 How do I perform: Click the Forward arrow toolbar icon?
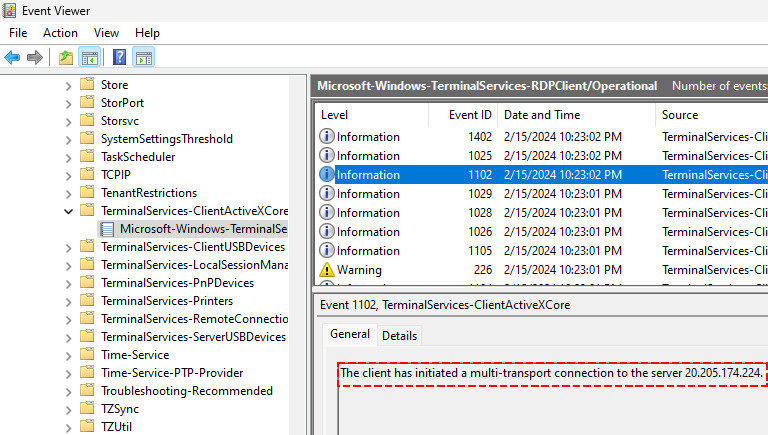(x=35, y=57)
